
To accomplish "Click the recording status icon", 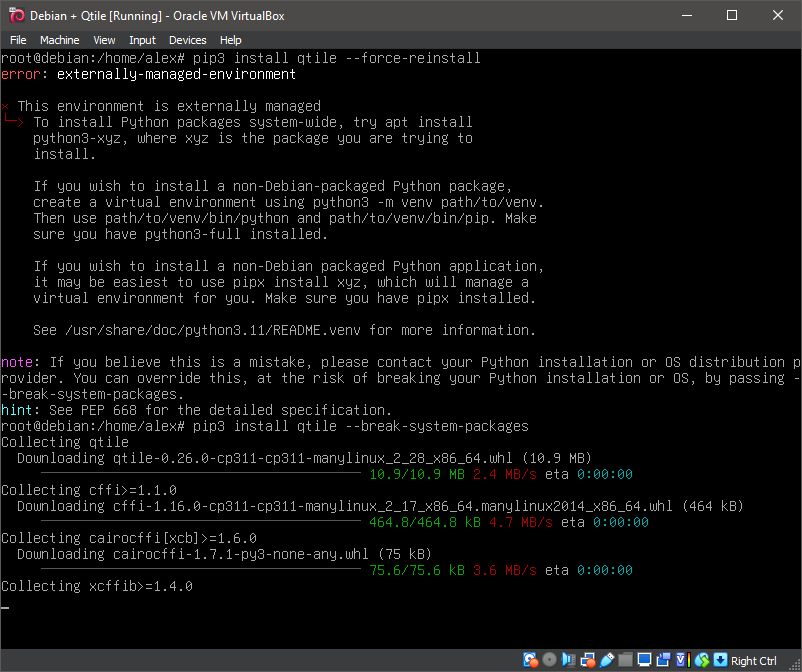I will (x=662, y=660).
